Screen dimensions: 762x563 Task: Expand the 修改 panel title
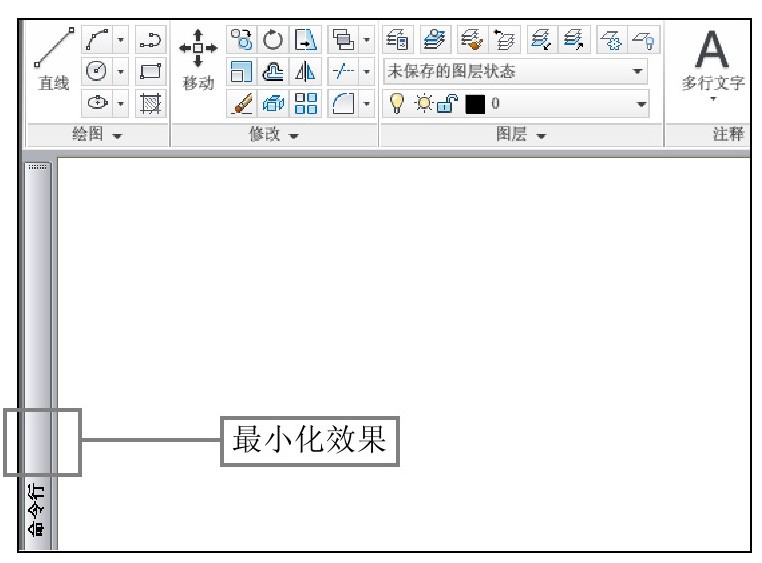pyautogui.click(x=274, y=135)
